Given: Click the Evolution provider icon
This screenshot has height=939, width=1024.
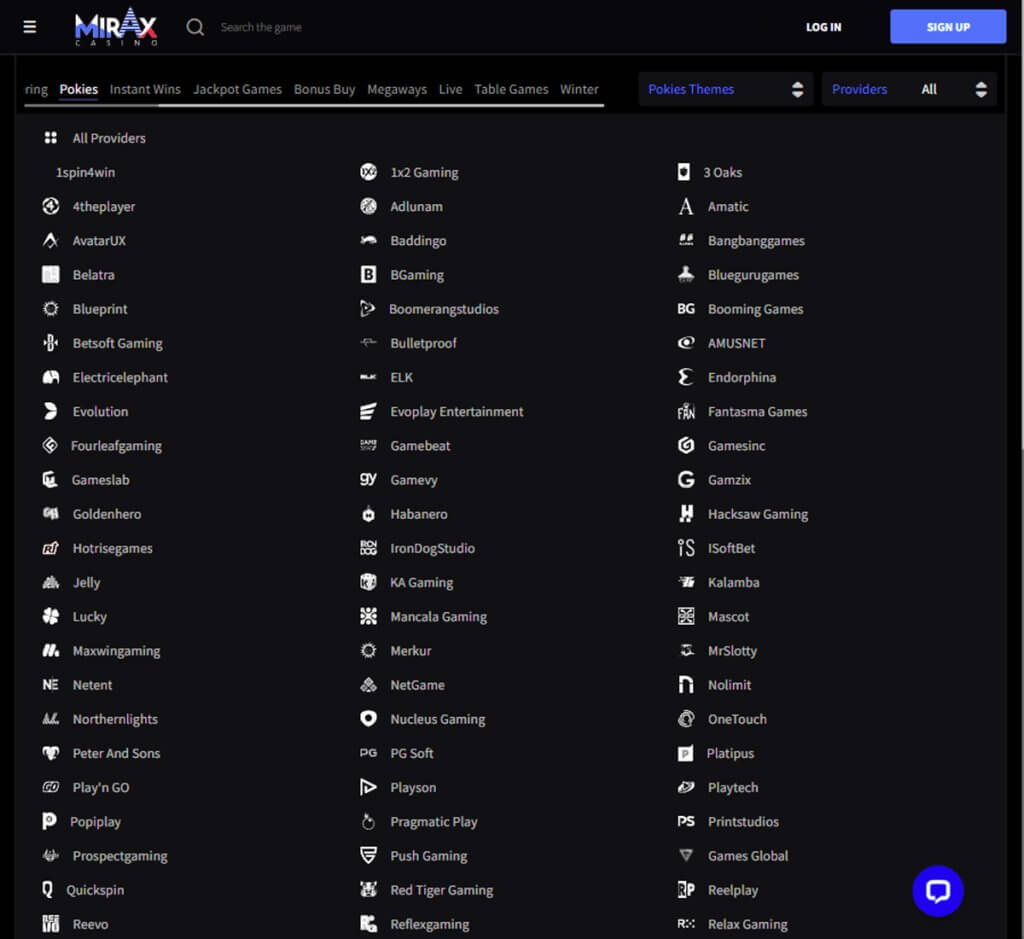Looking at the screenshot, I should 50,411.
